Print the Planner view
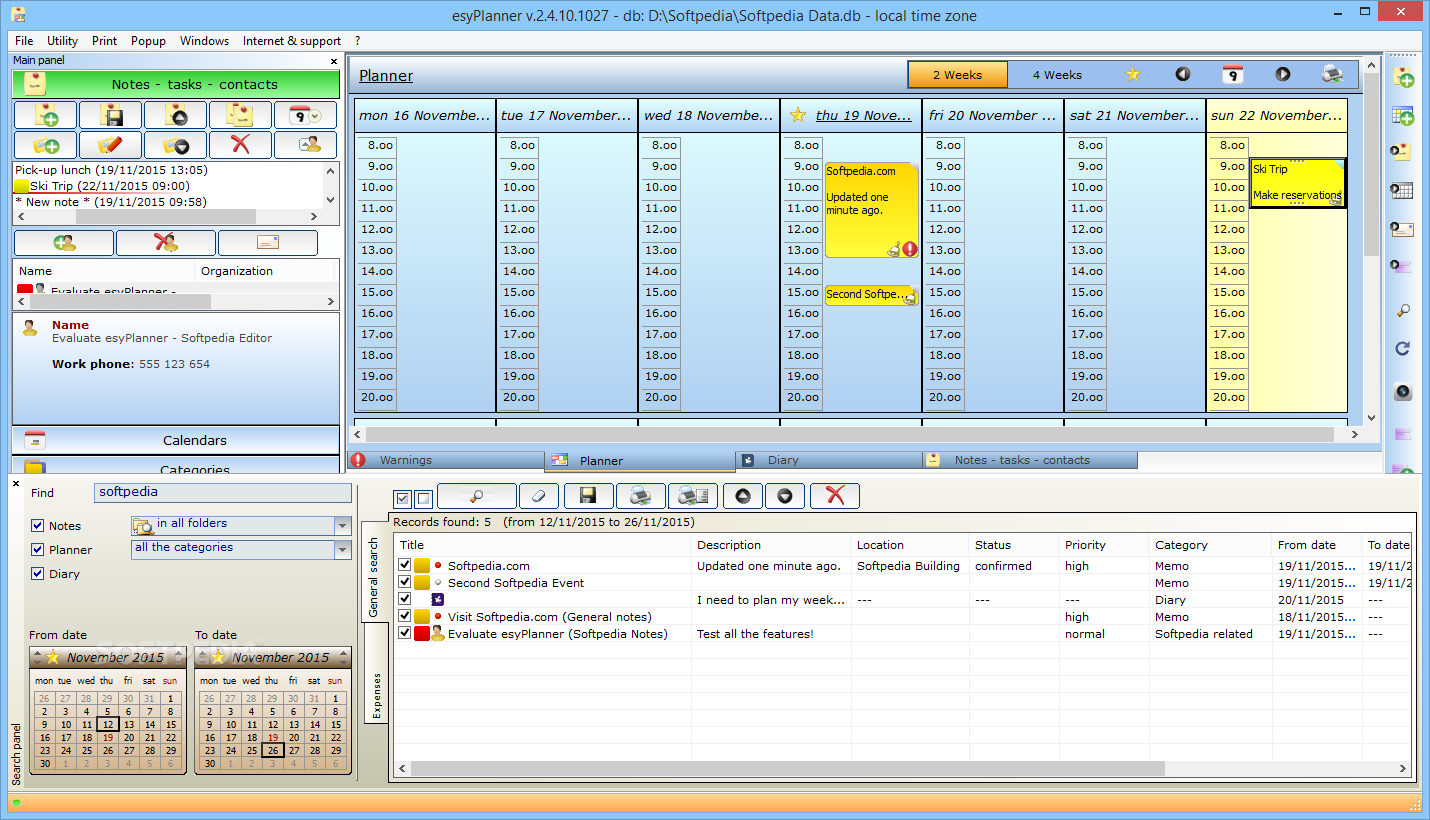The image size is (1430, 820). click(x=1332, y=74)
